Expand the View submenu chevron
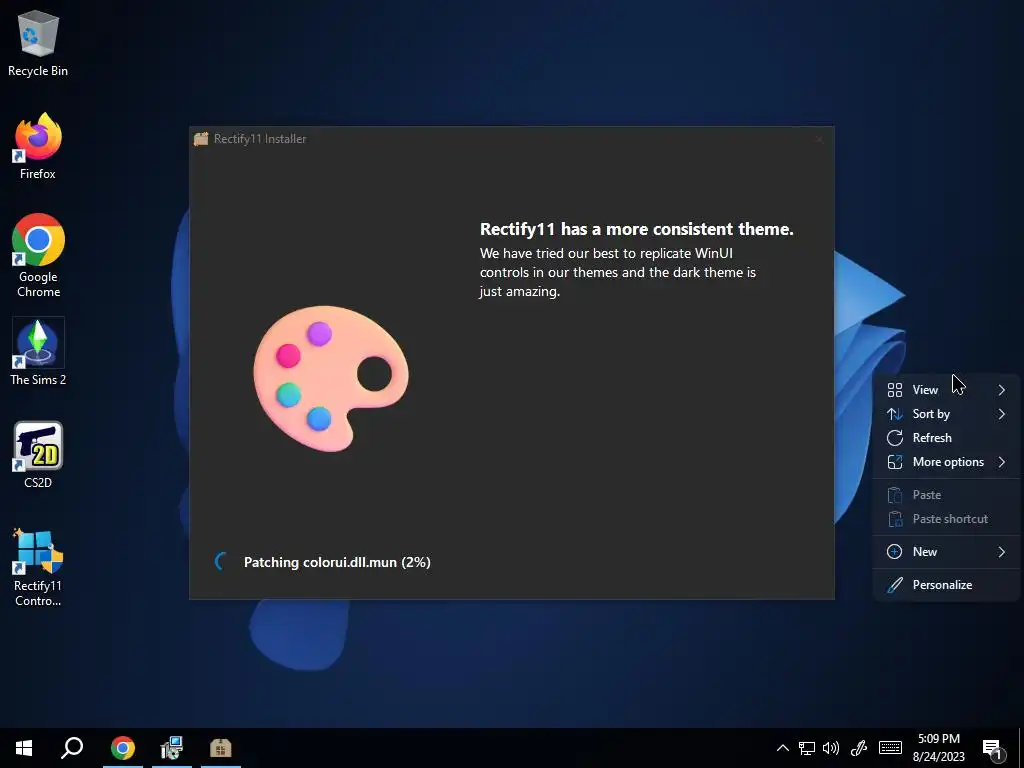 (x=1001, y=390)
